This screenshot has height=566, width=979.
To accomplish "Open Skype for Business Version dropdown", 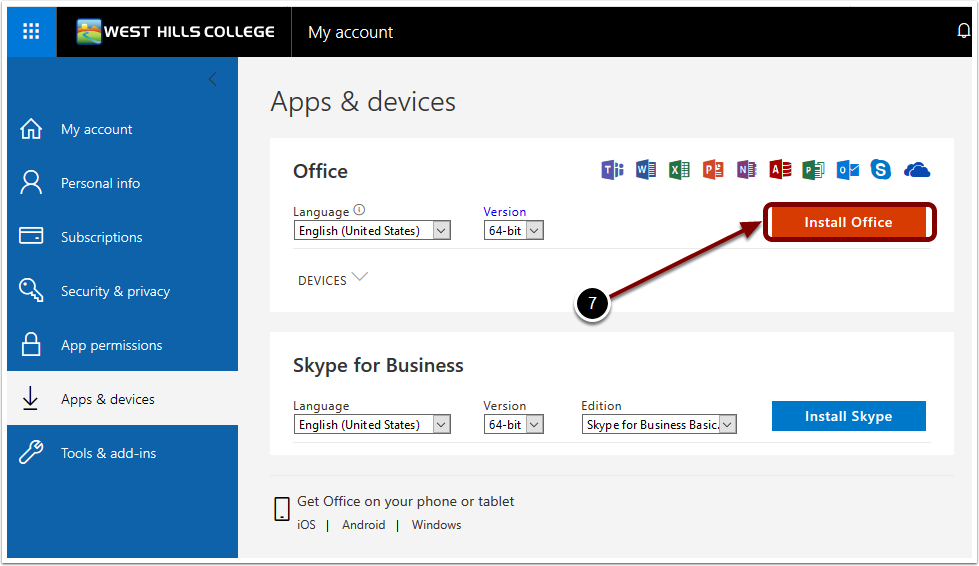I will pos(513,424).
